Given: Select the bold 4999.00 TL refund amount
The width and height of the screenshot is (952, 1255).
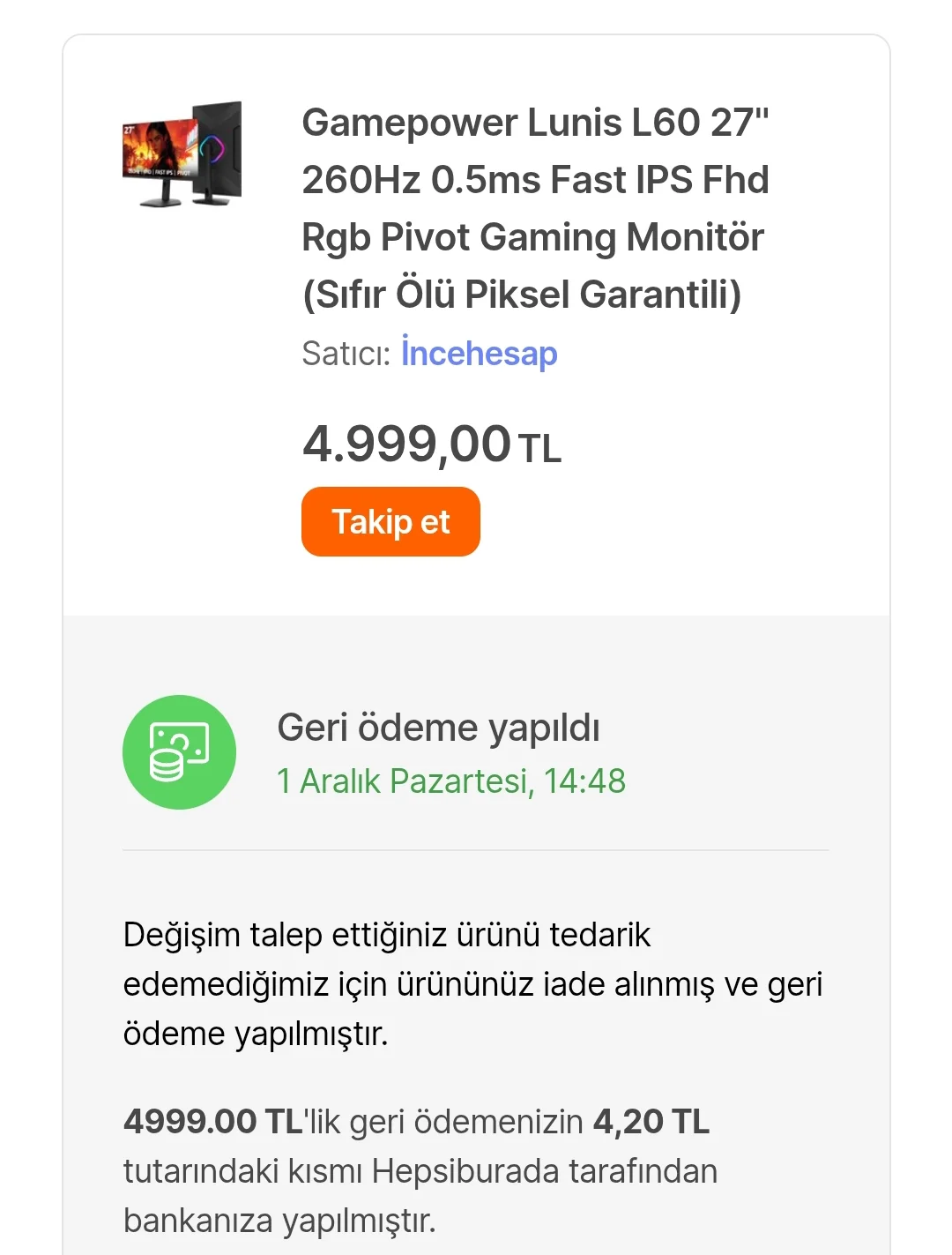Looking at the screenshot, I should point(213,1122).
